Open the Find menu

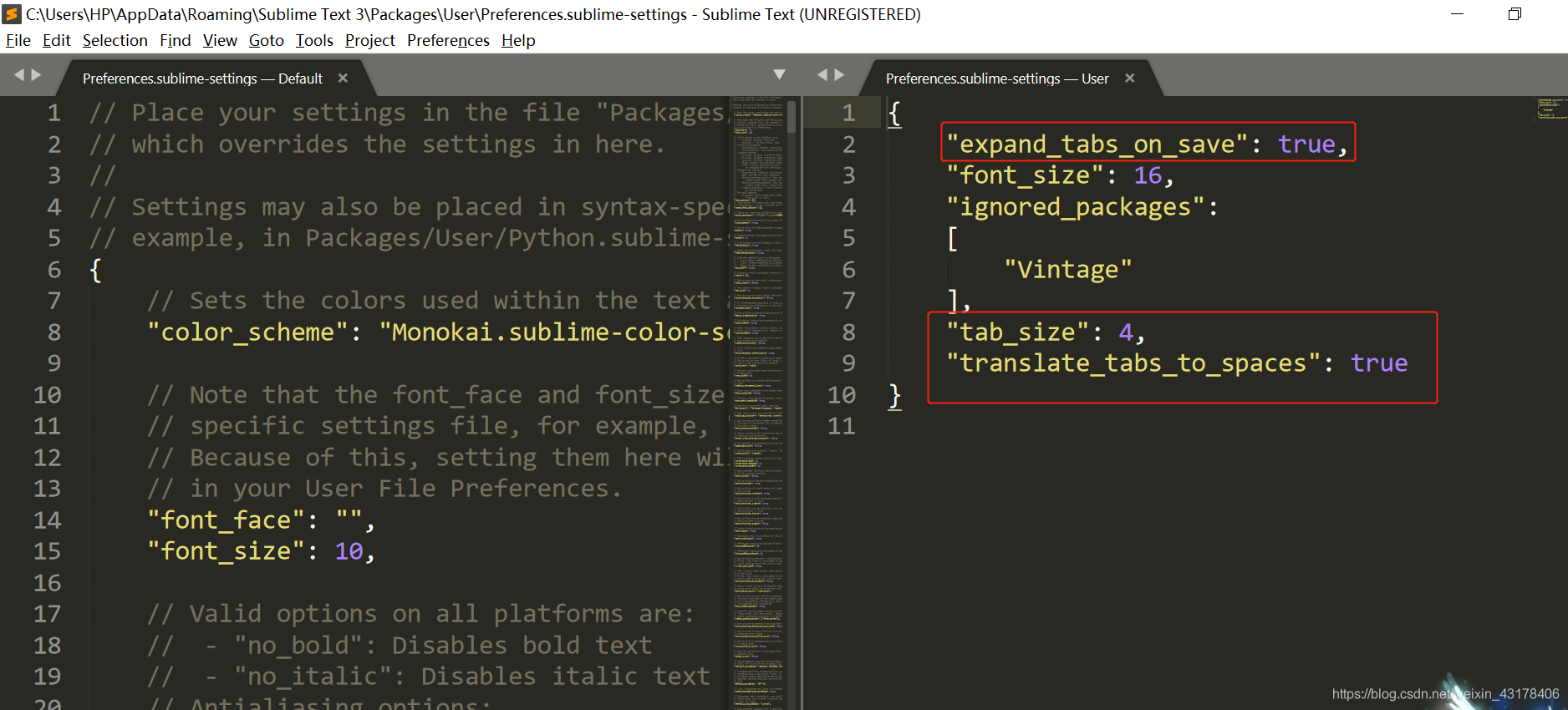(x=176, y=40)
